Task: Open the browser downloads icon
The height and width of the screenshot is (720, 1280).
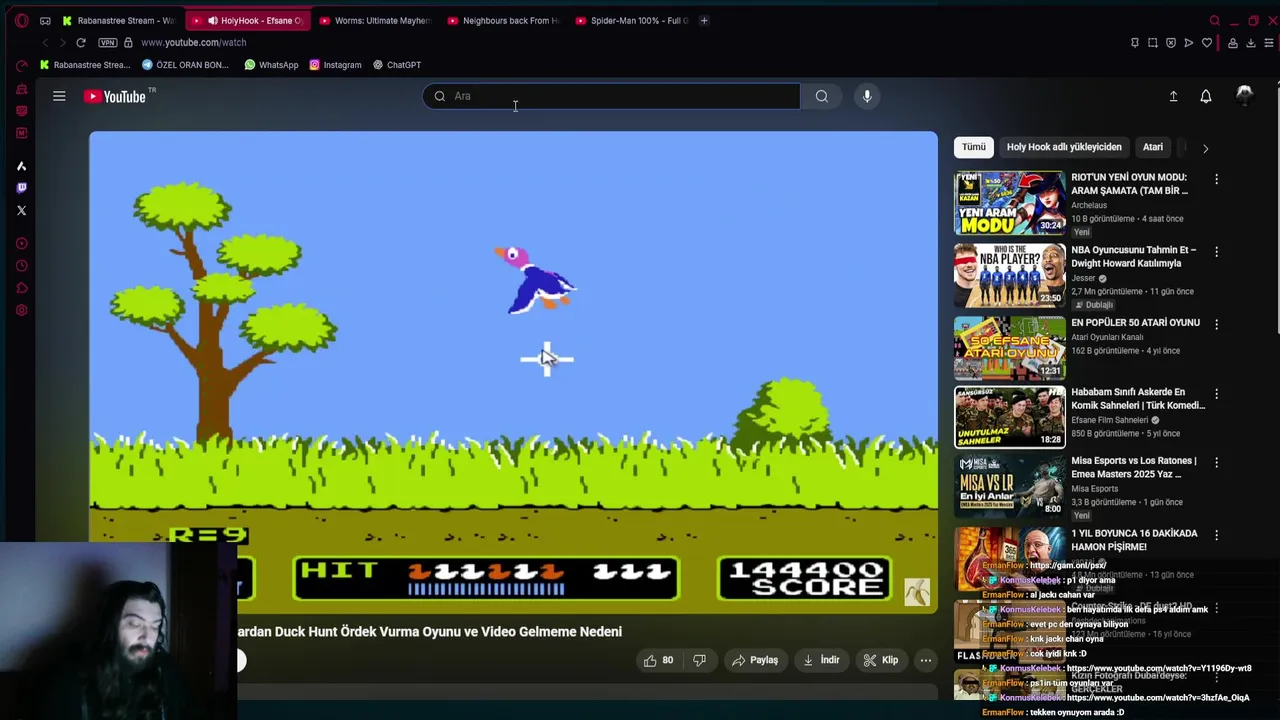Action: [x=1251, y=42]
